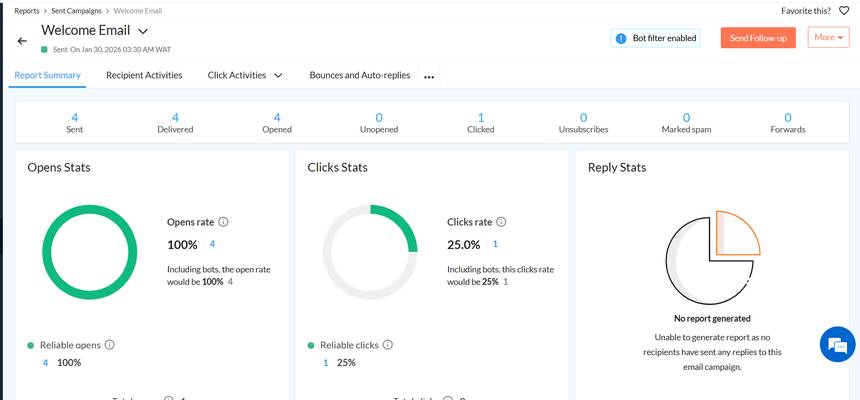Switch to the Recipient Activities tab
This screenshot has width=860, height=400.
(x=144, y=75)
